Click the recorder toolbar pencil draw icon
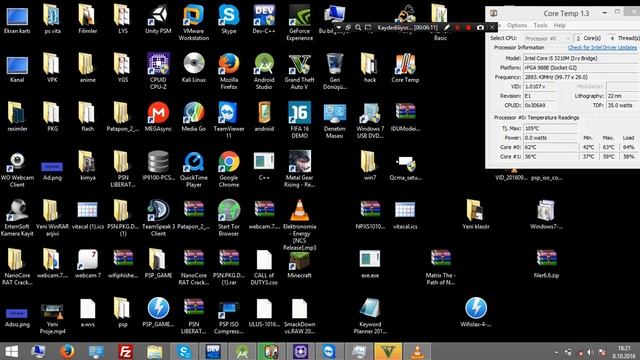The height and width of the screenshot is (360, 640). point(447,27)
